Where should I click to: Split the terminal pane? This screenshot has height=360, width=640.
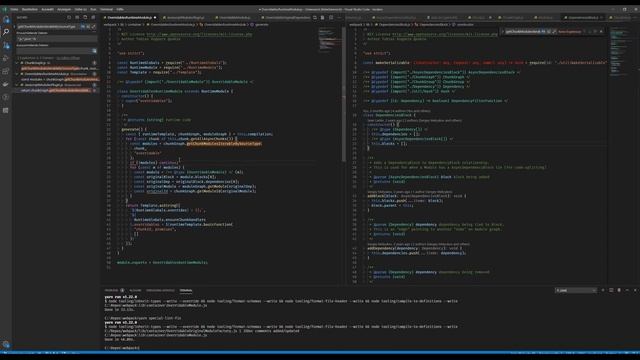tap(611, 290)
